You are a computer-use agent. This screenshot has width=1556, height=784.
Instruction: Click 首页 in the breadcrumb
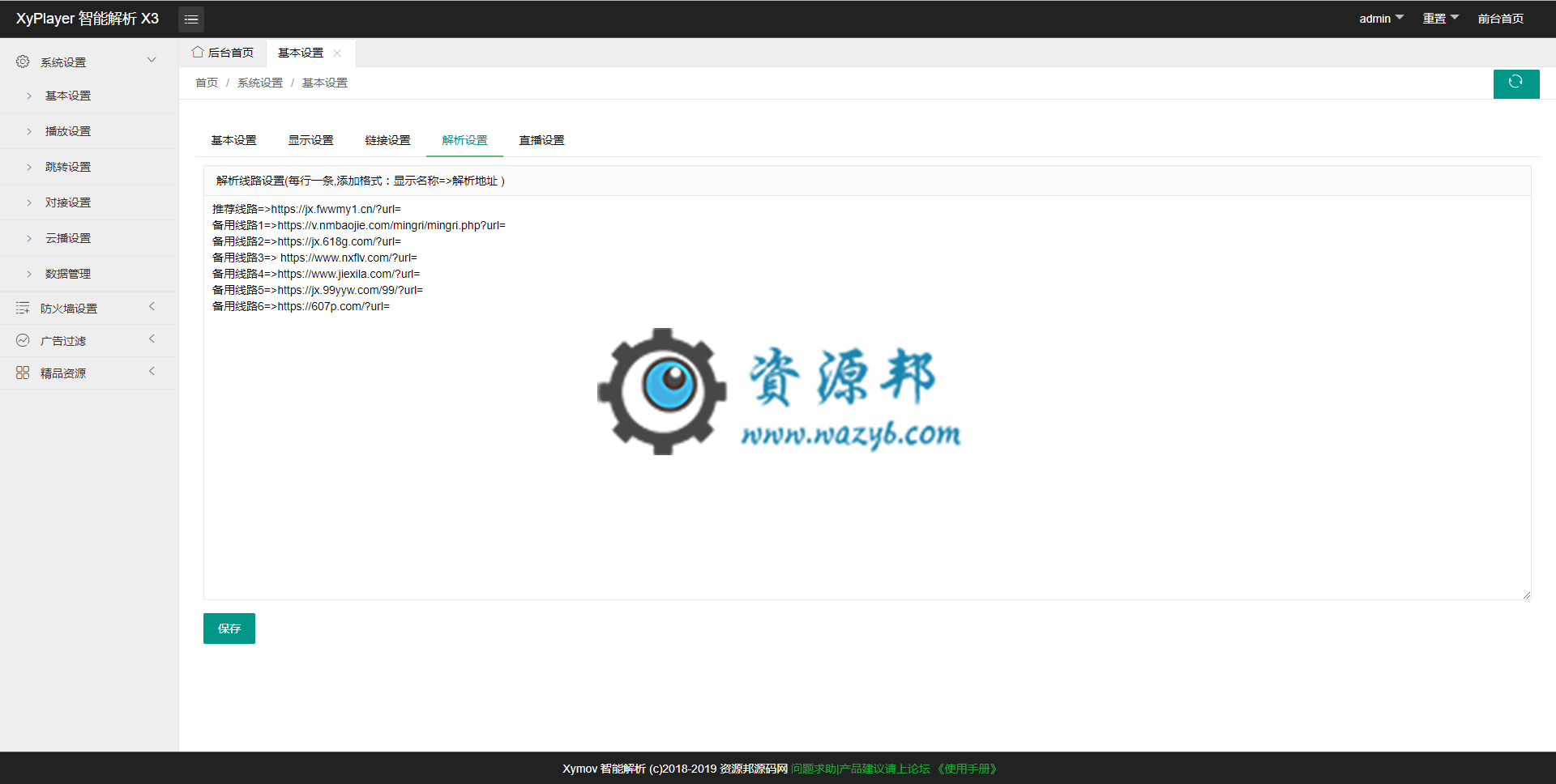pos(207,83)
